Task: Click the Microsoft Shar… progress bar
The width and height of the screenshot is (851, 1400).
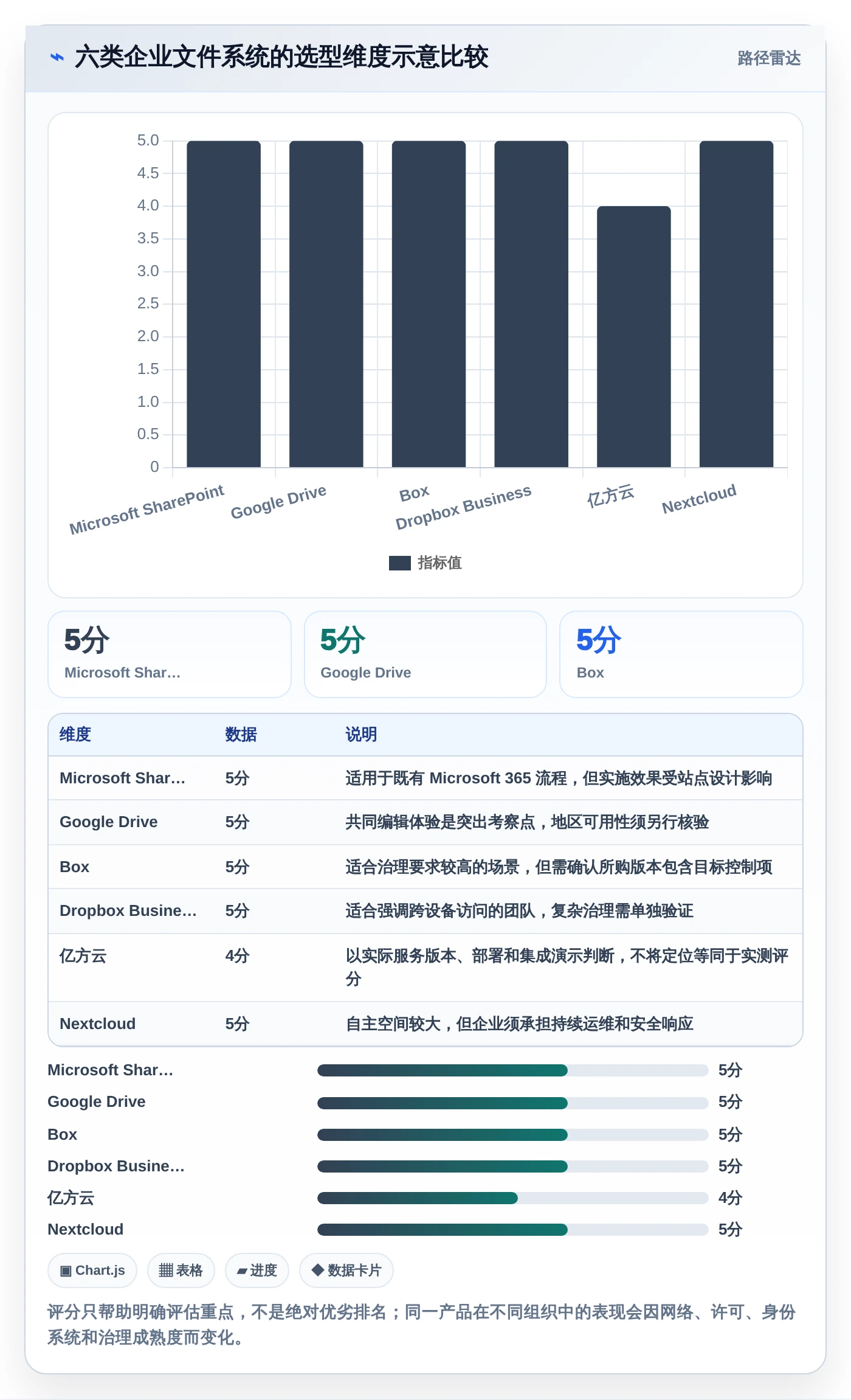Action: (x=512, y=1070)
